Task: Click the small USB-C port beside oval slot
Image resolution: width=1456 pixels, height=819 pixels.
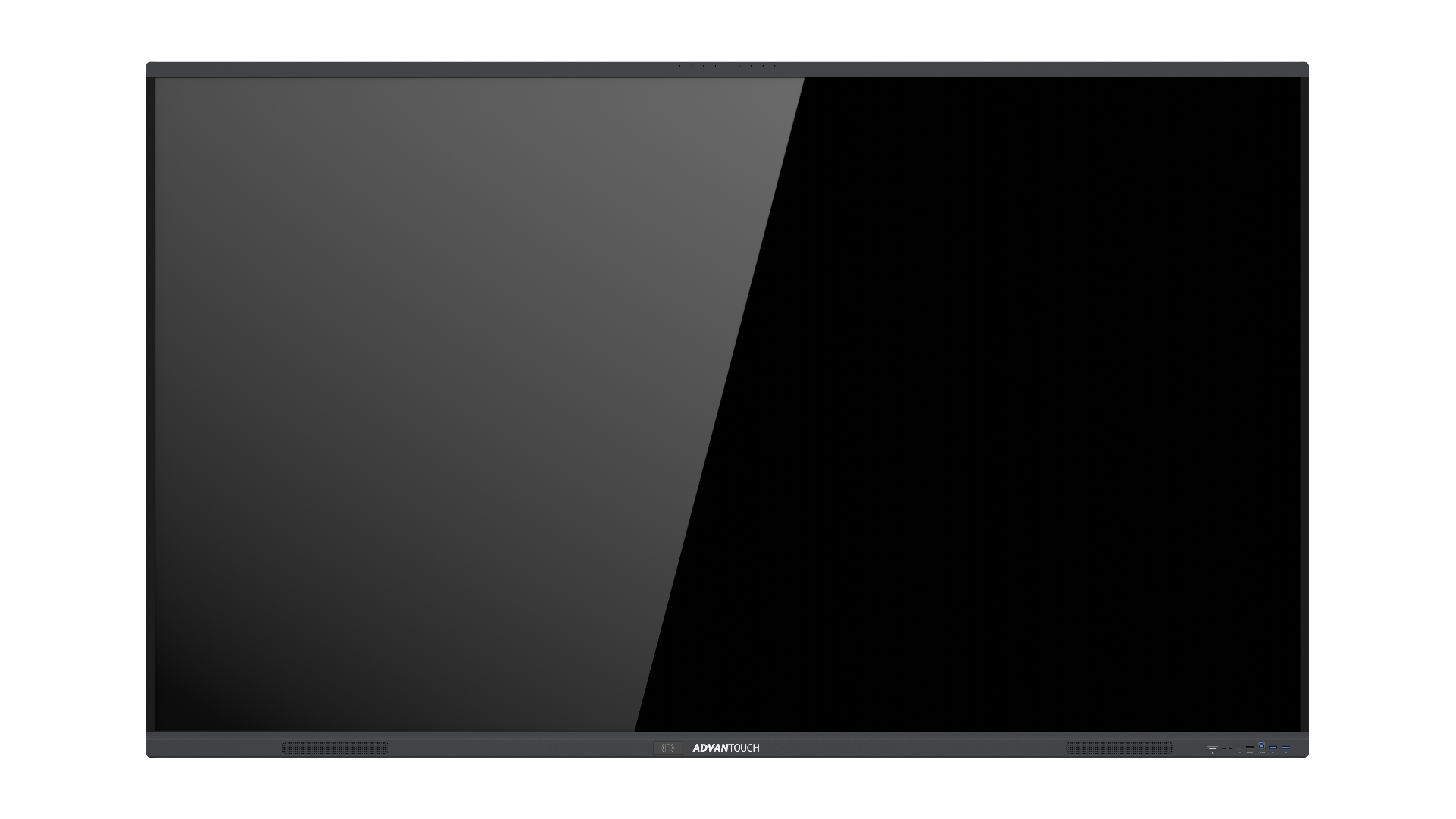Action: coord(1224,748)
